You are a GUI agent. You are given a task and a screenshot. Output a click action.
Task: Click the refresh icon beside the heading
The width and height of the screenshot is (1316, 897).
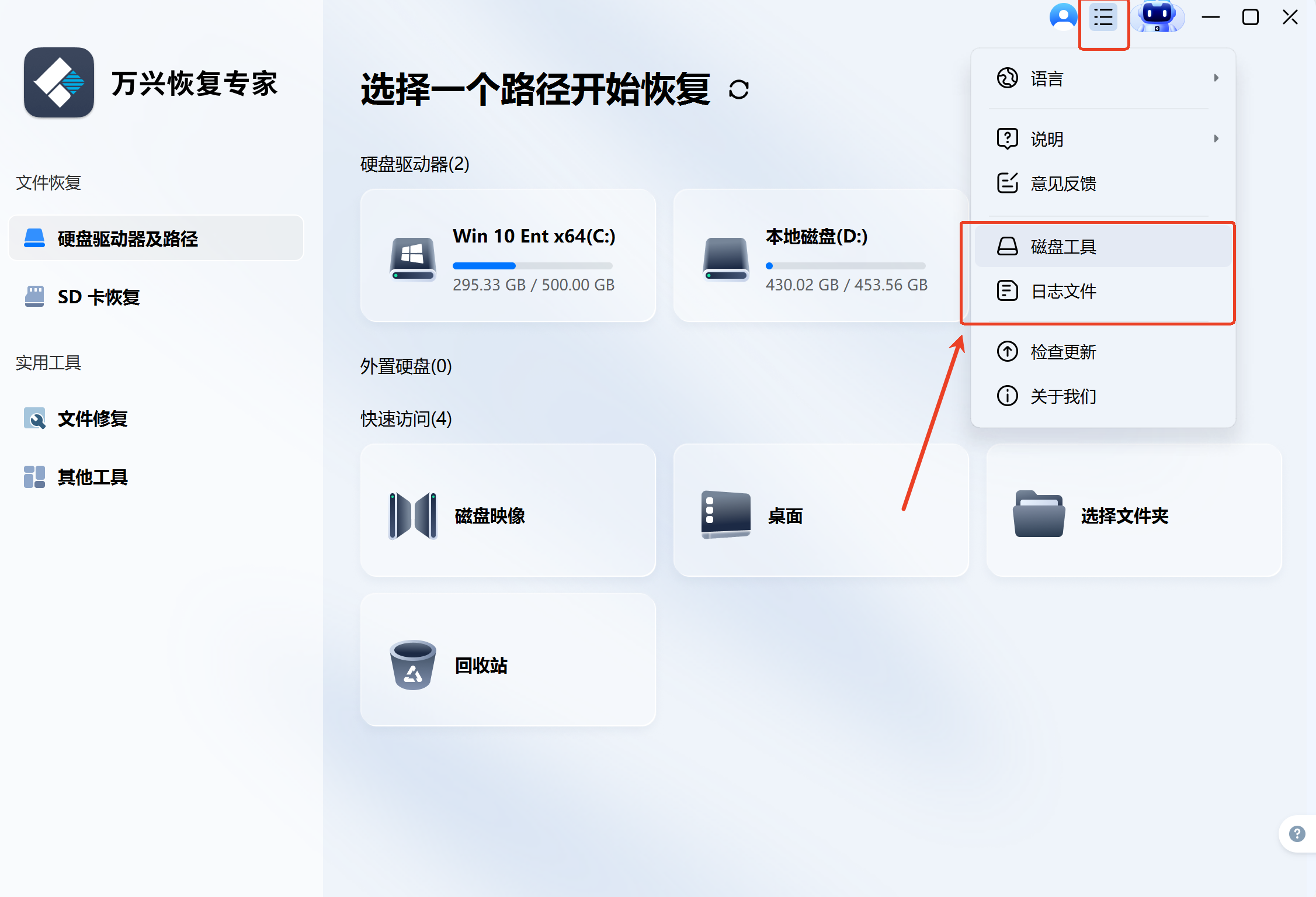738,90
